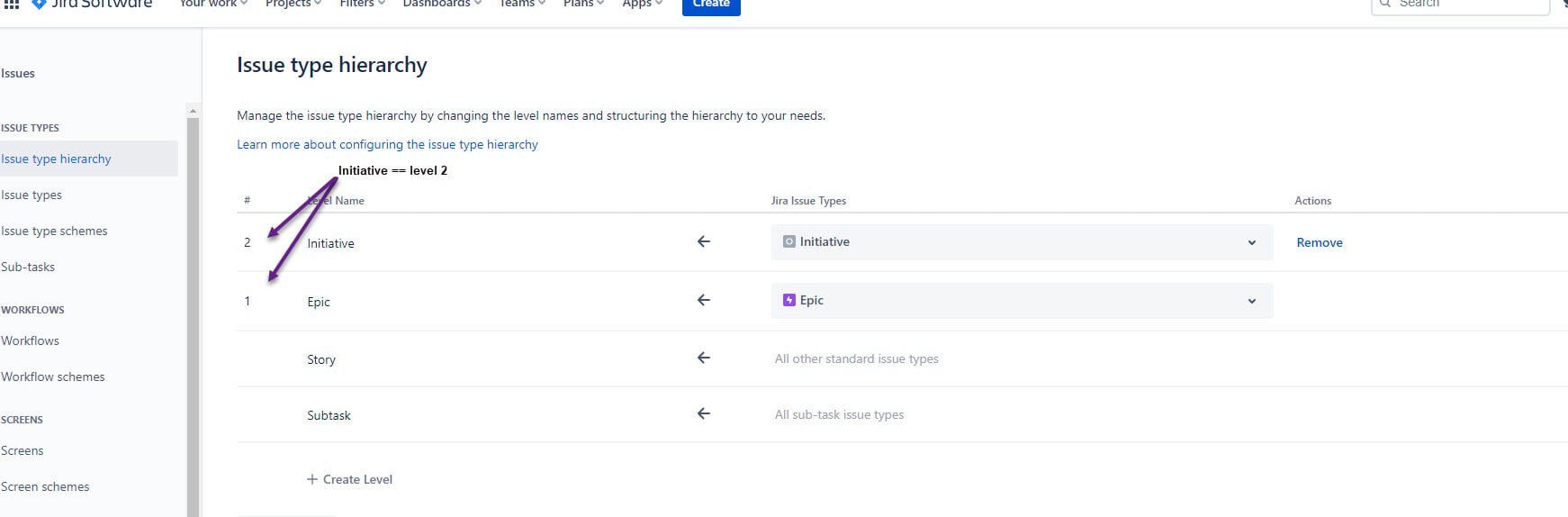The height and width of the screenshot is (517, 1568).
Task: Click the search magnifier icon
Action: point(1385,4)
